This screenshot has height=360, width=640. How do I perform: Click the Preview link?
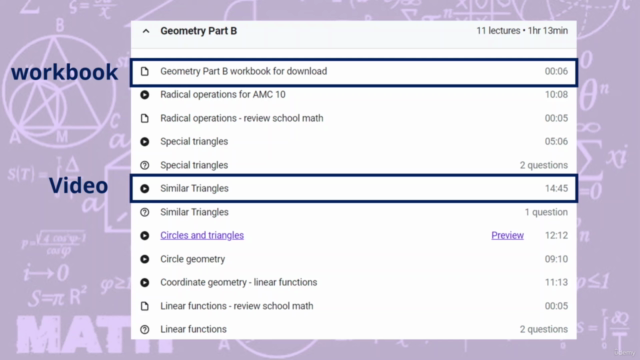507,236
